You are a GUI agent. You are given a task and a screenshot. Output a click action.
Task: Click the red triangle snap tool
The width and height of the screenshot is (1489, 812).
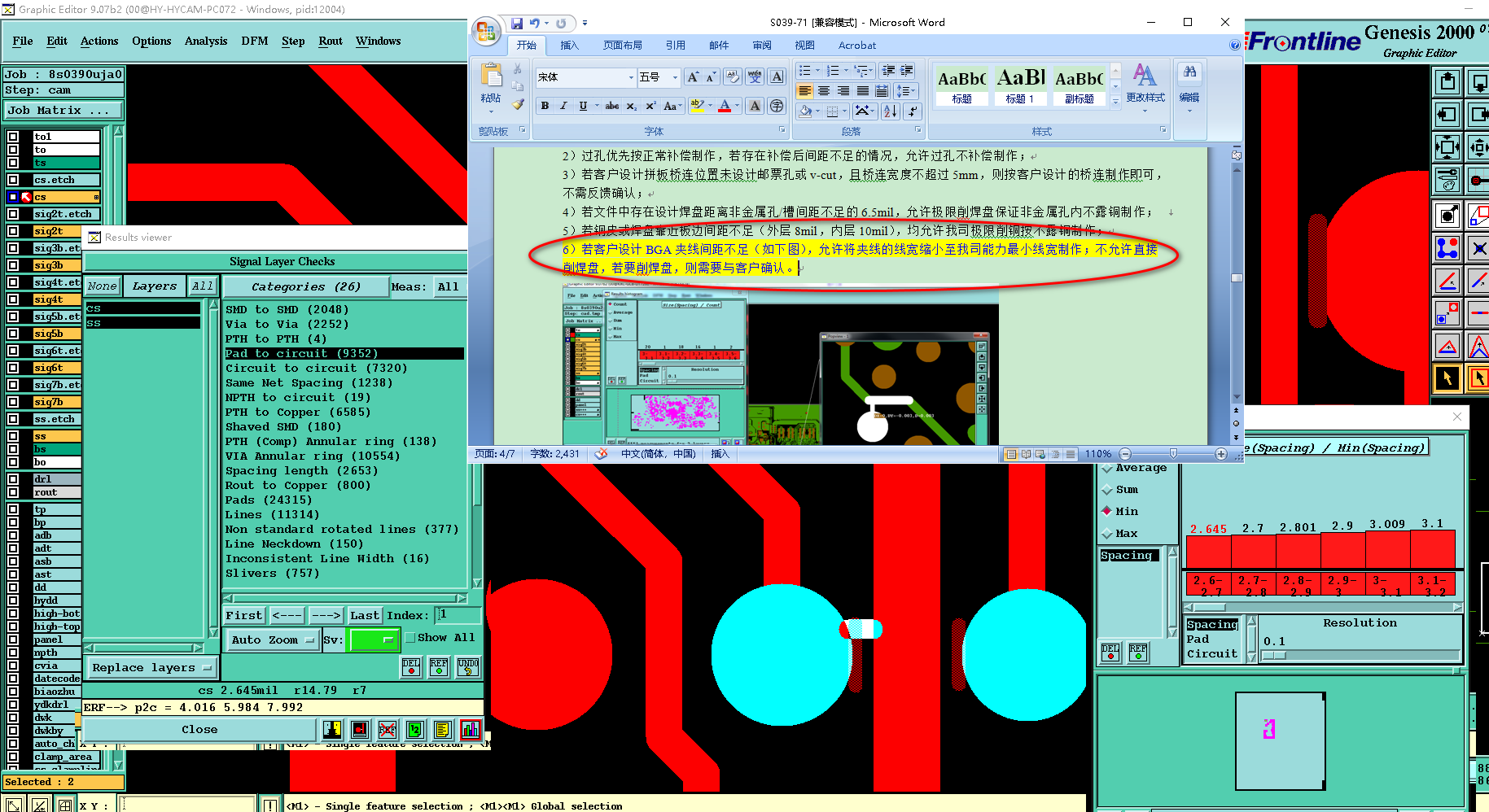(1447, 346)
